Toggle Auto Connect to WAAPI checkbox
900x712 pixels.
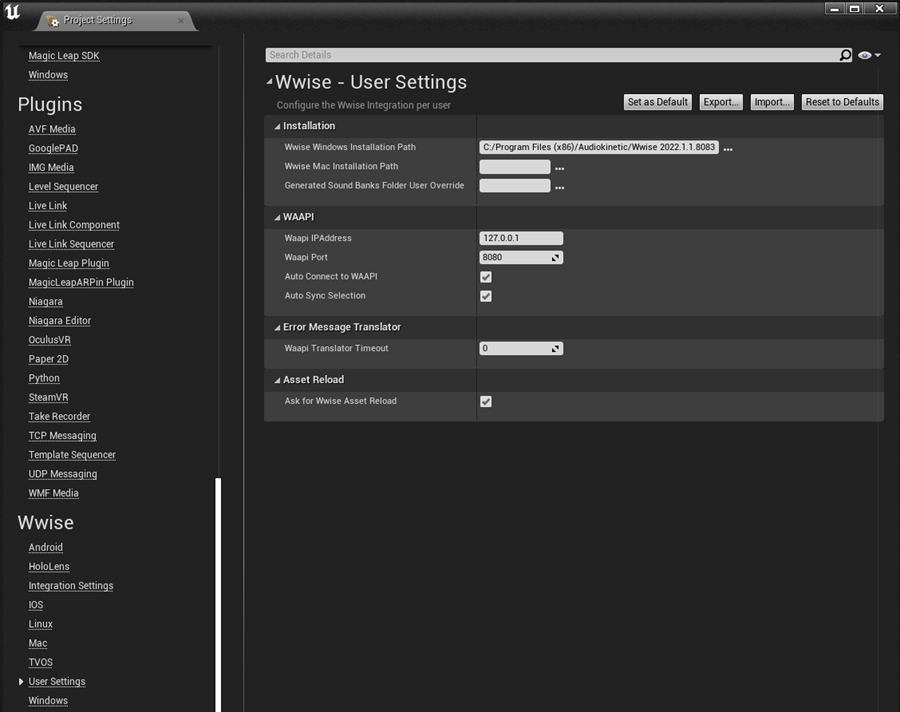[486, 277]
